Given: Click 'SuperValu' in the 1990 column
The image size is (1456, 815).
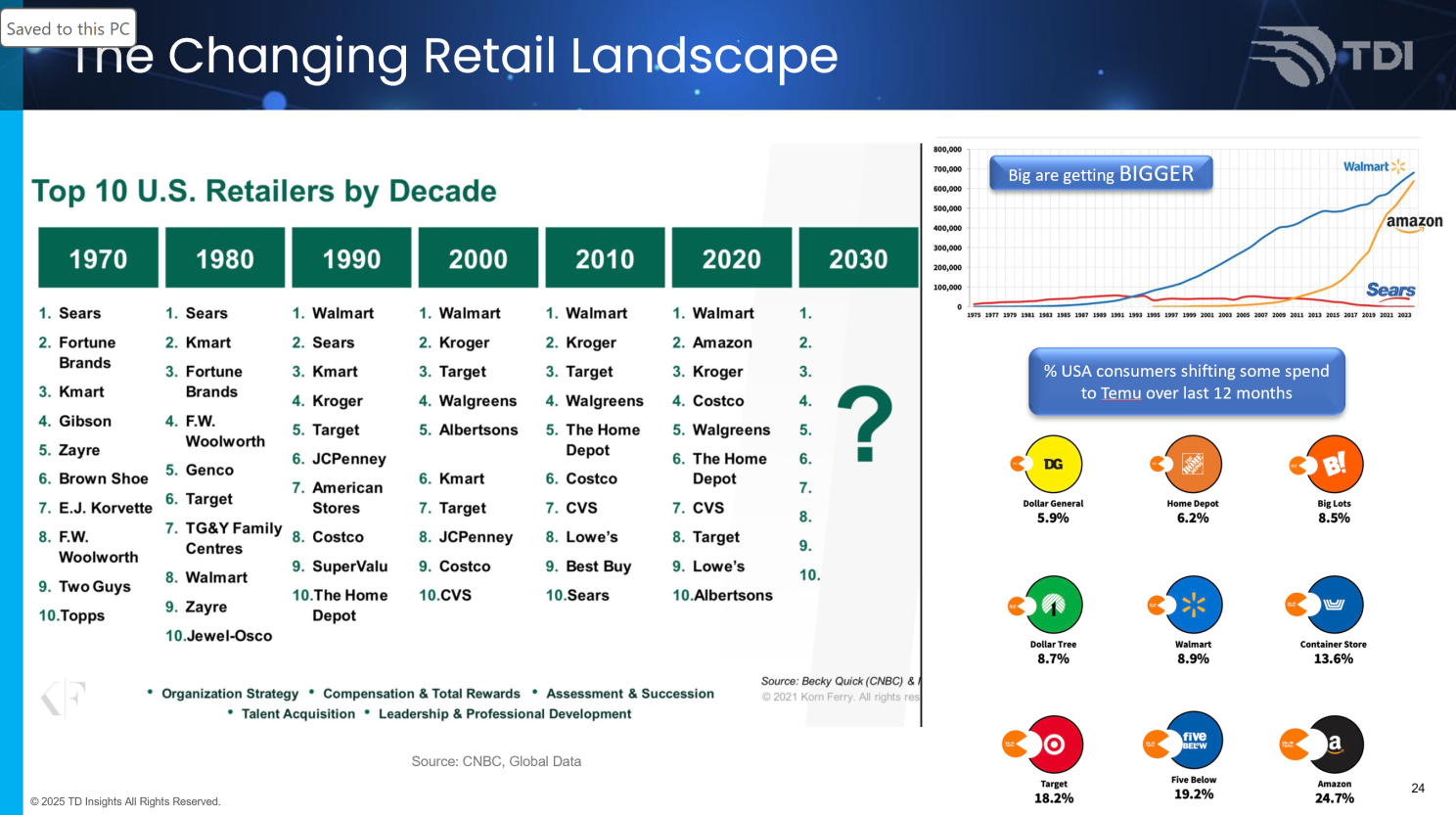Looking at the screenshot, I should tap(350, 566).
